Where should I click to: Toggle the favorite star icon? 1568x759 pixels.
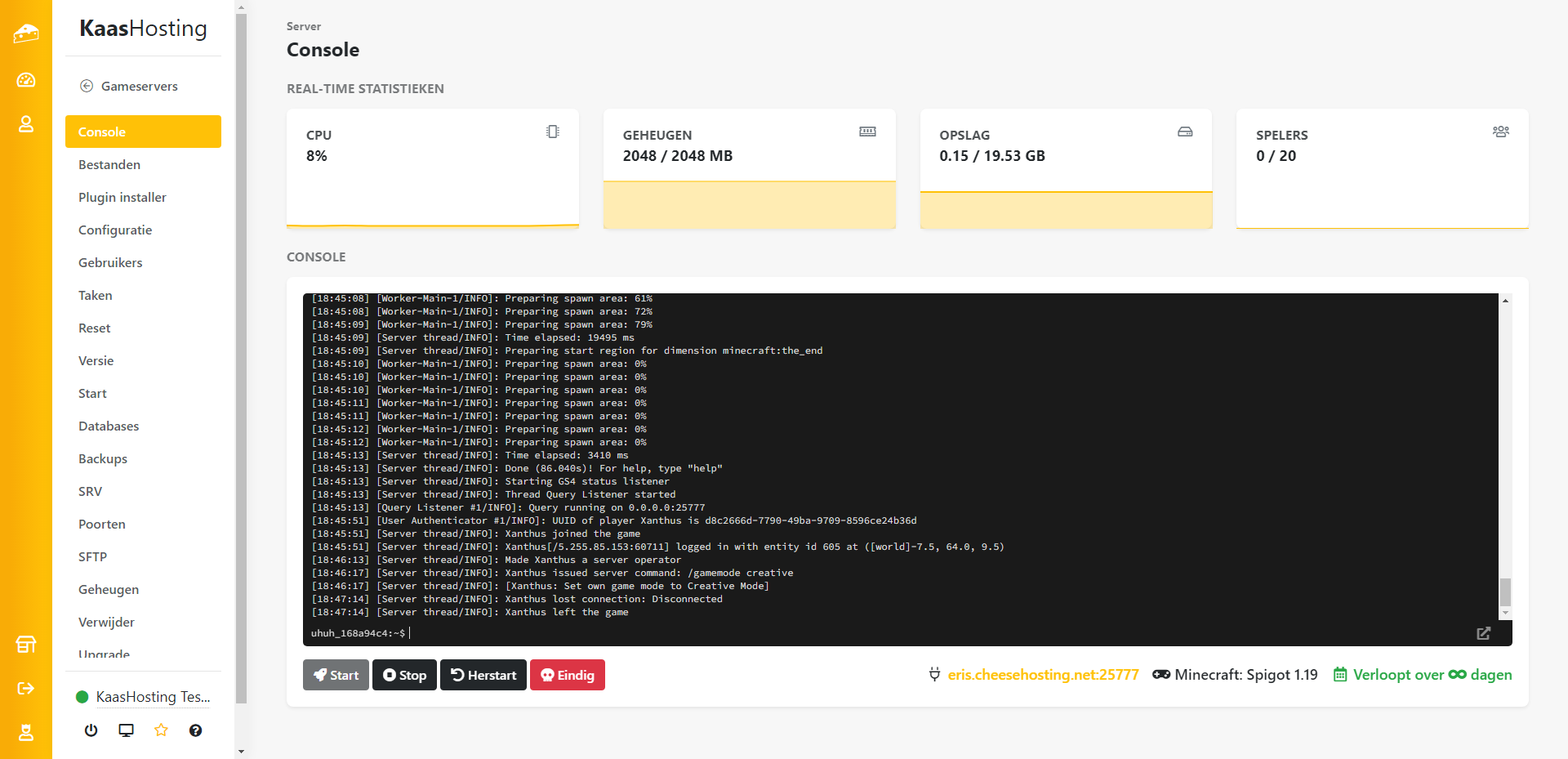coord(161,730)
